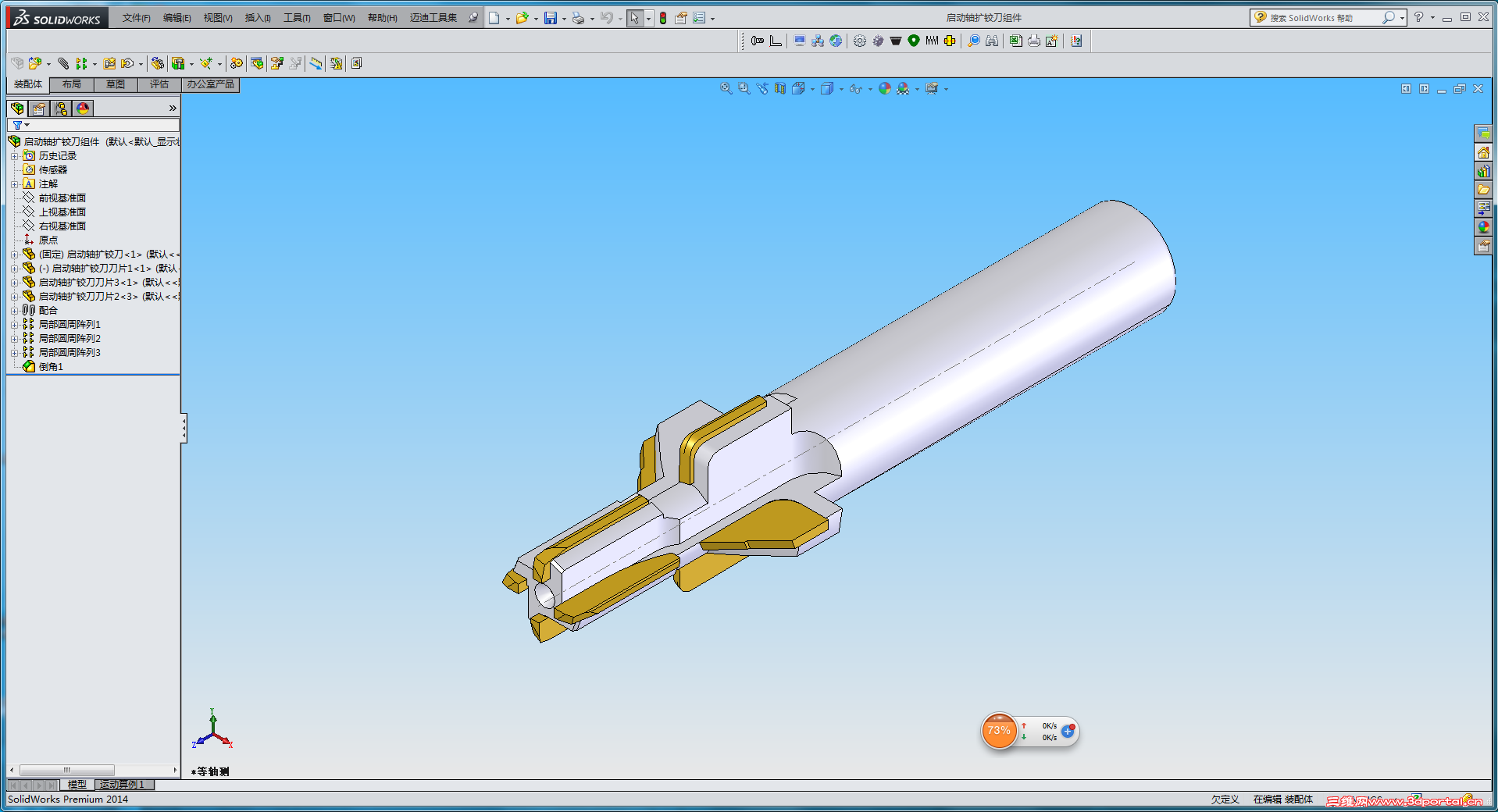Expand the 局部圆周阵列3 node
This screenshot has height=812, width=1498.
[x=14, y=353]
